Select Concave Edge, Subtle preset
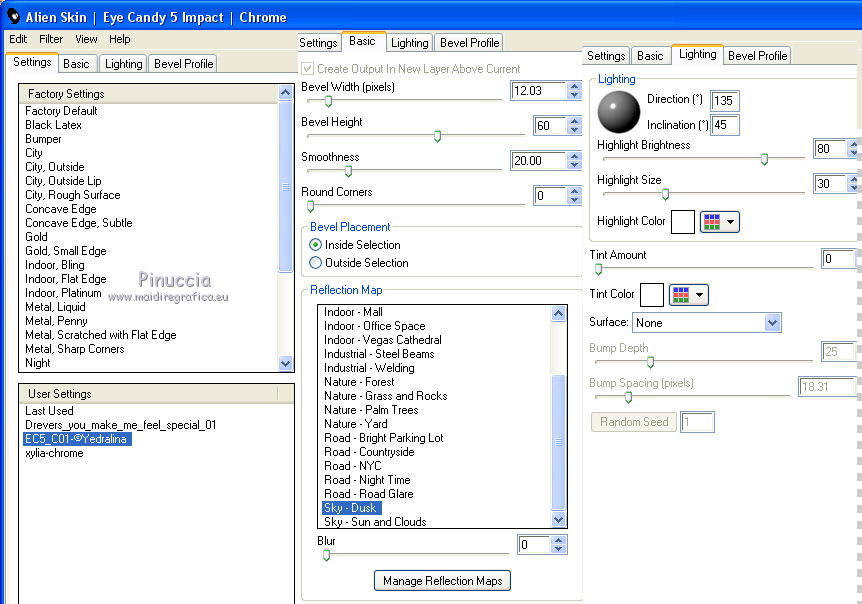This screenshot has width=862, height=604. click(79, 223)
